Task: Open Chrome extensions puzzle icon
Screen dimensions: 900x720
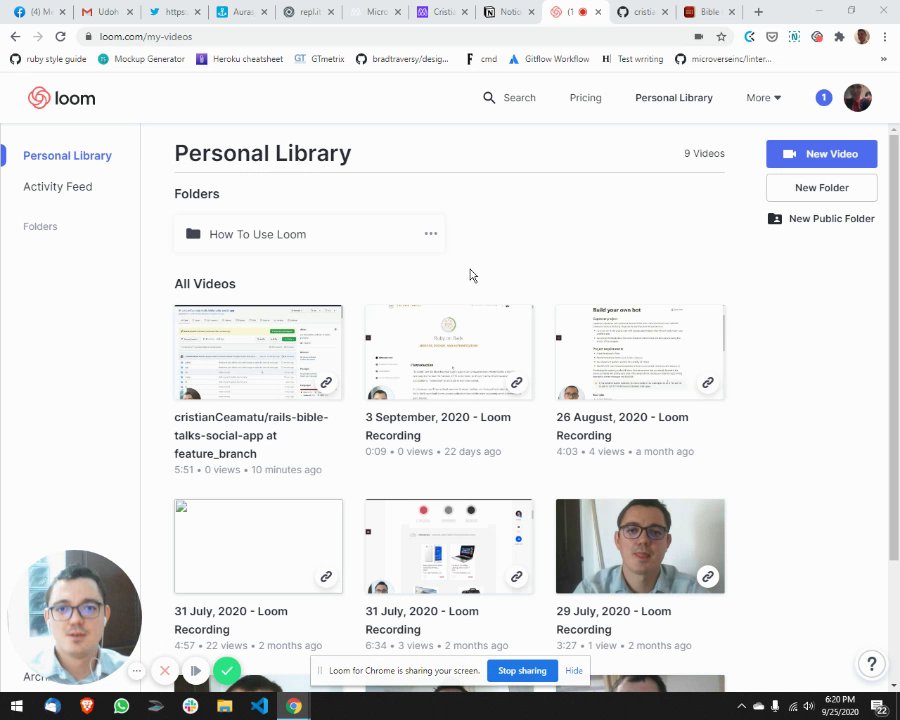Action: point(839,37)
